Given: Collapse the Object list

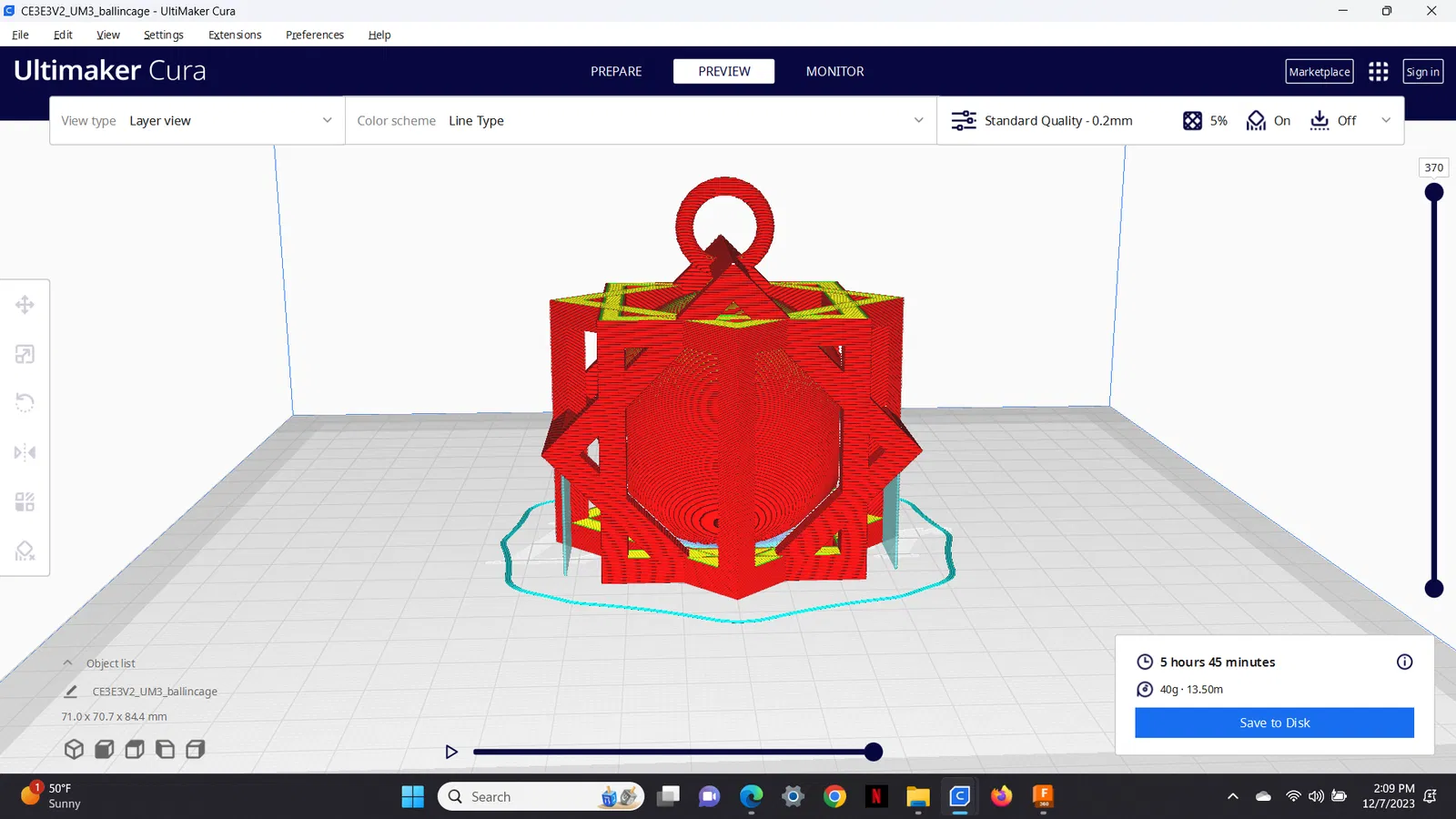Looking at the screenshot, I should (67, 663).
